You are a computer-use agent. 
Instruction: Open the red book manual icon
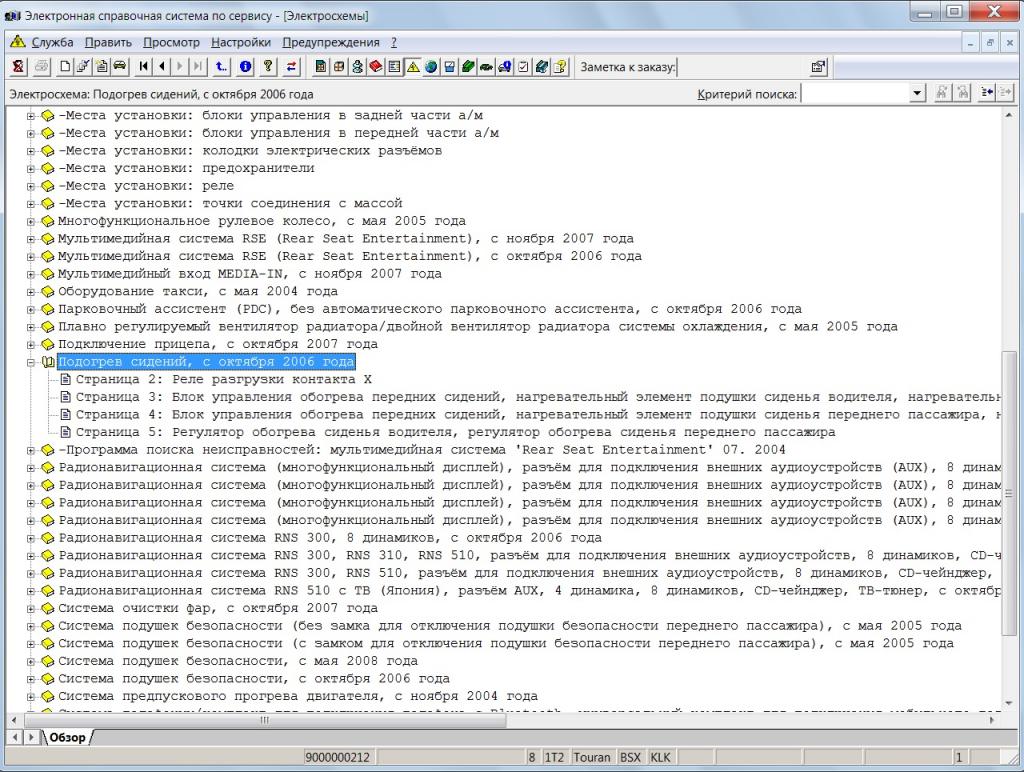pyautogui.click(x=376, y=67)
